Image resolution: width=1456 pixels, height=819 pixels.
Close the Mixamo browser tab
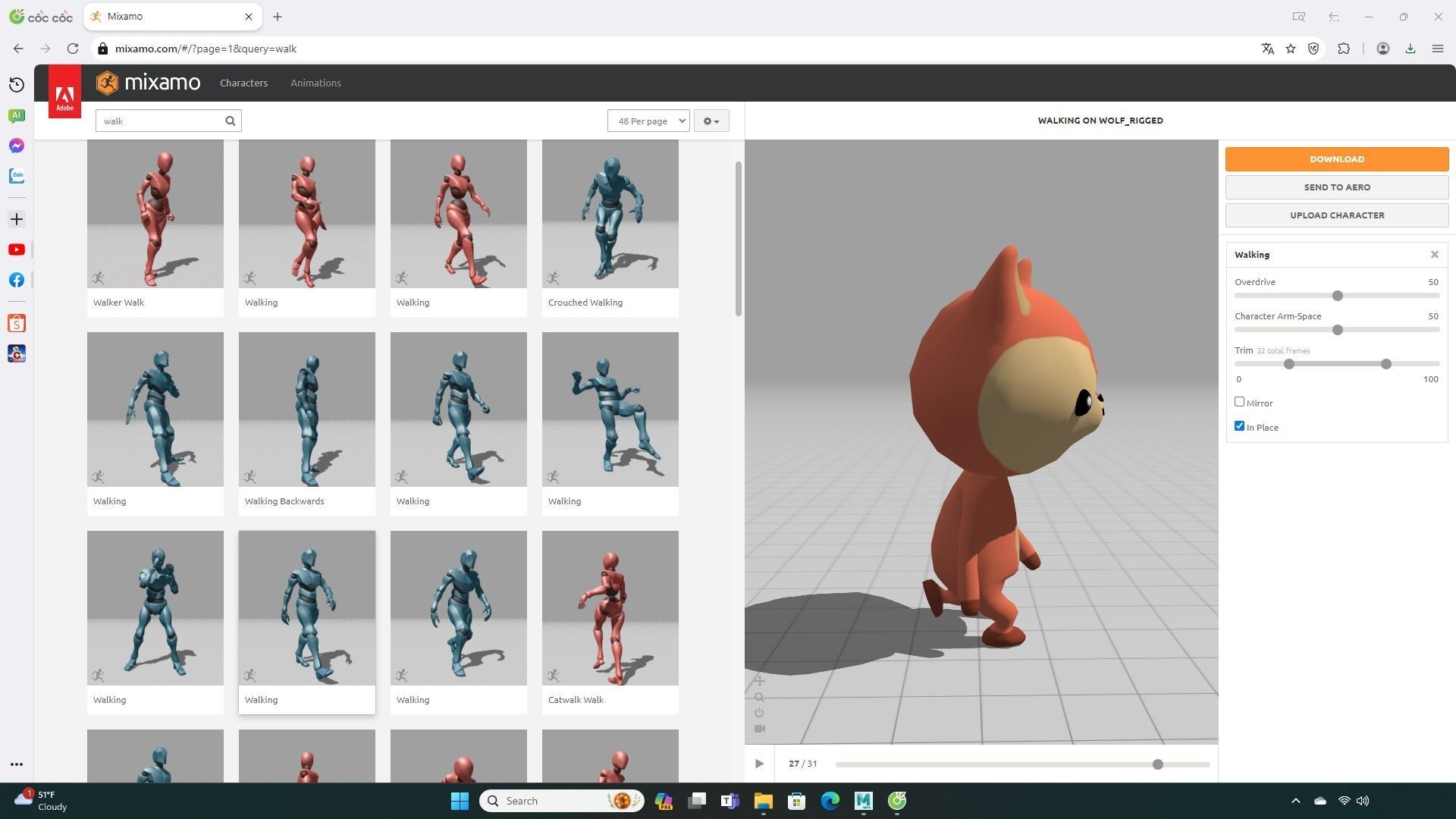(x=248, y=17)
